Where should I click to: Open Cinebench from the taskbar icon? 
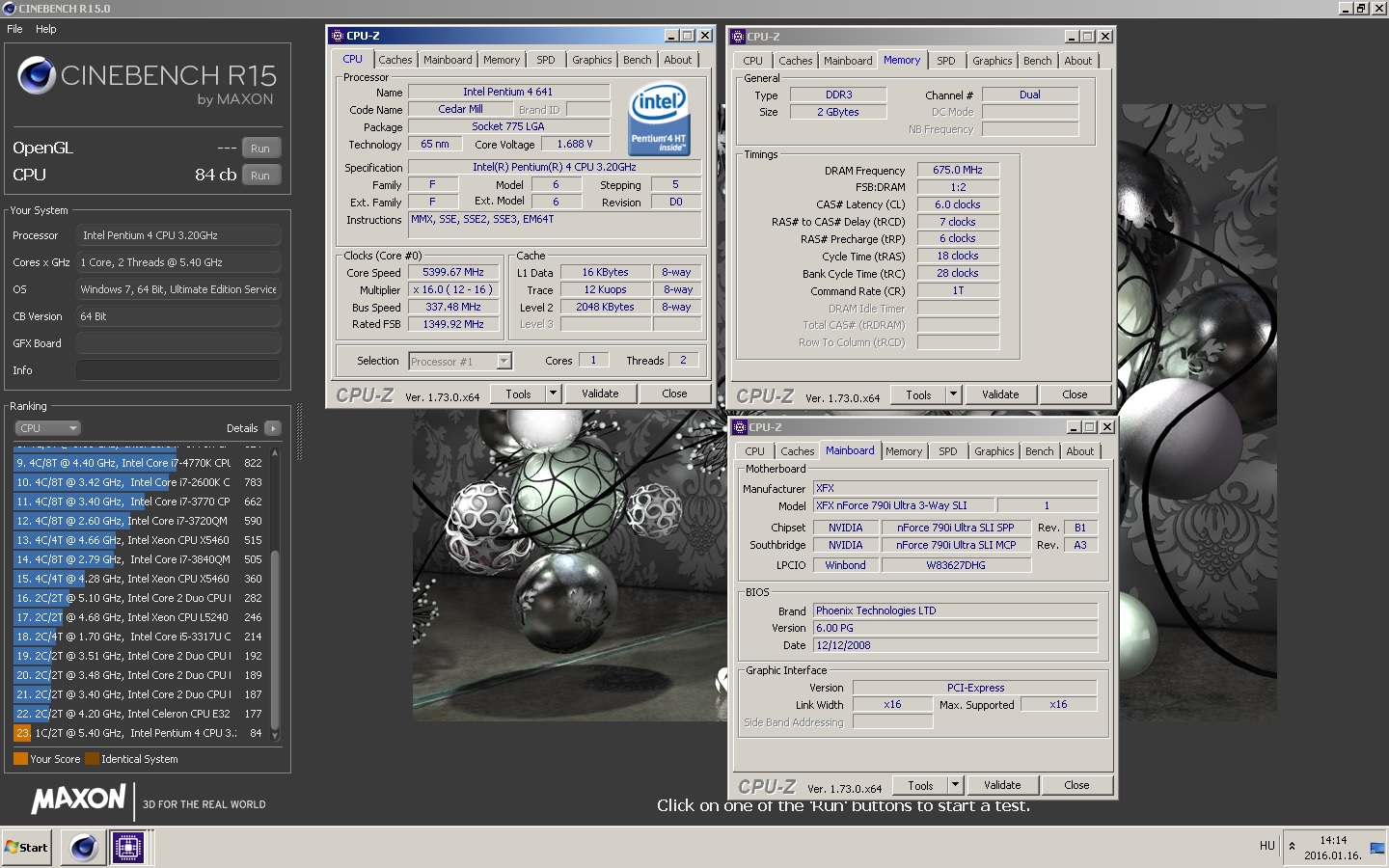[x=84, y=848]
